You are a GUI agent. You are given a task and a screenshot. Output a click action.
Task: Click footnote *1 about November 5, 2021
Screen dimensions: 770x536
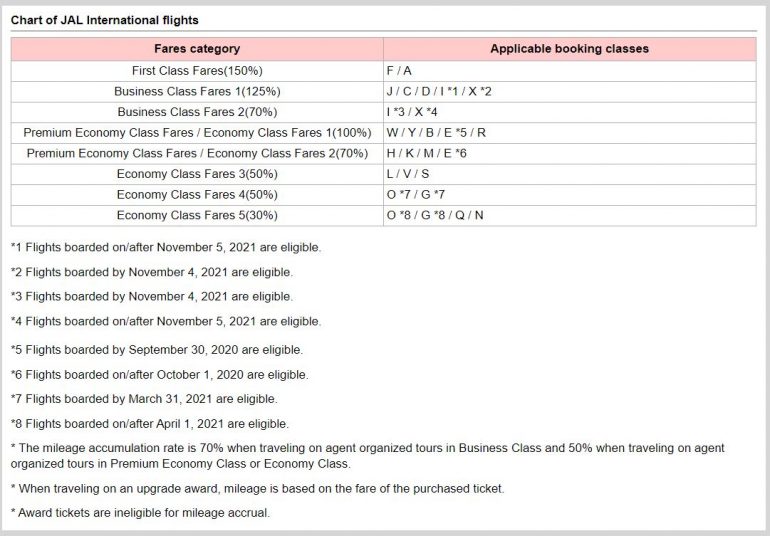166,246
